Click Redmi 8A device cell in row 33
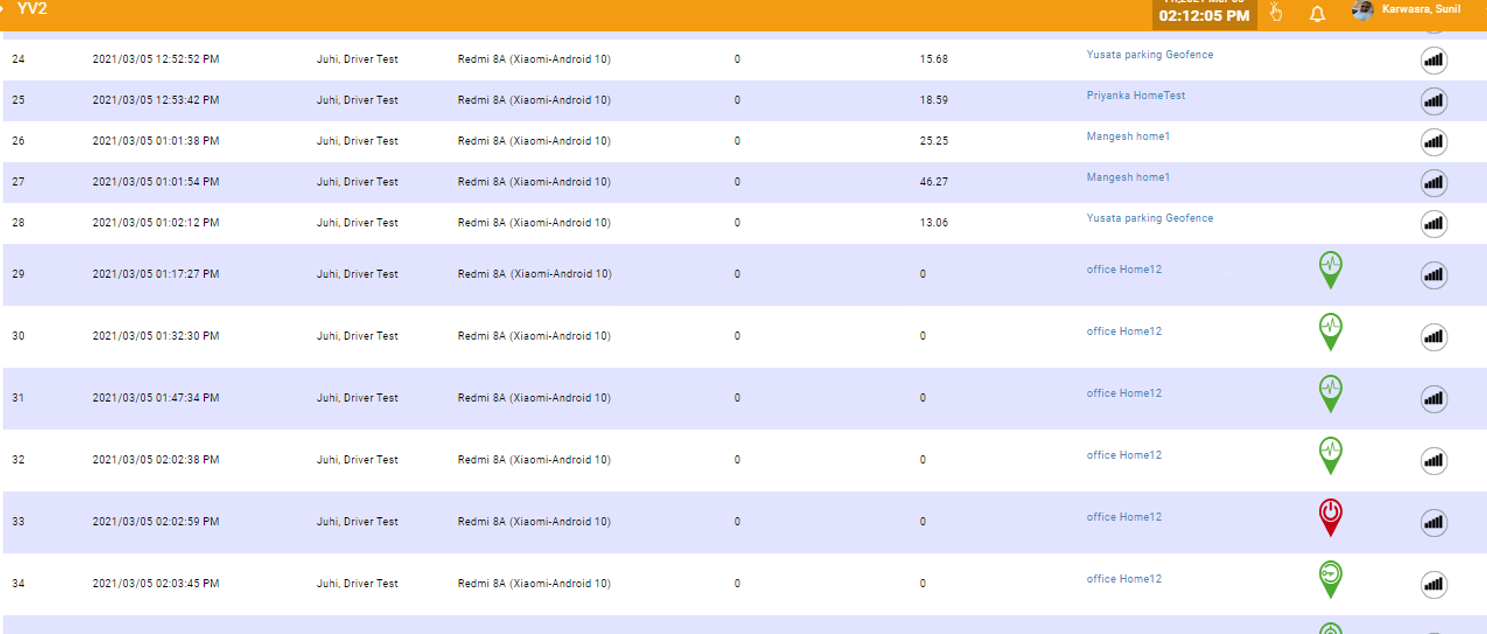 (x=534, y=523)
